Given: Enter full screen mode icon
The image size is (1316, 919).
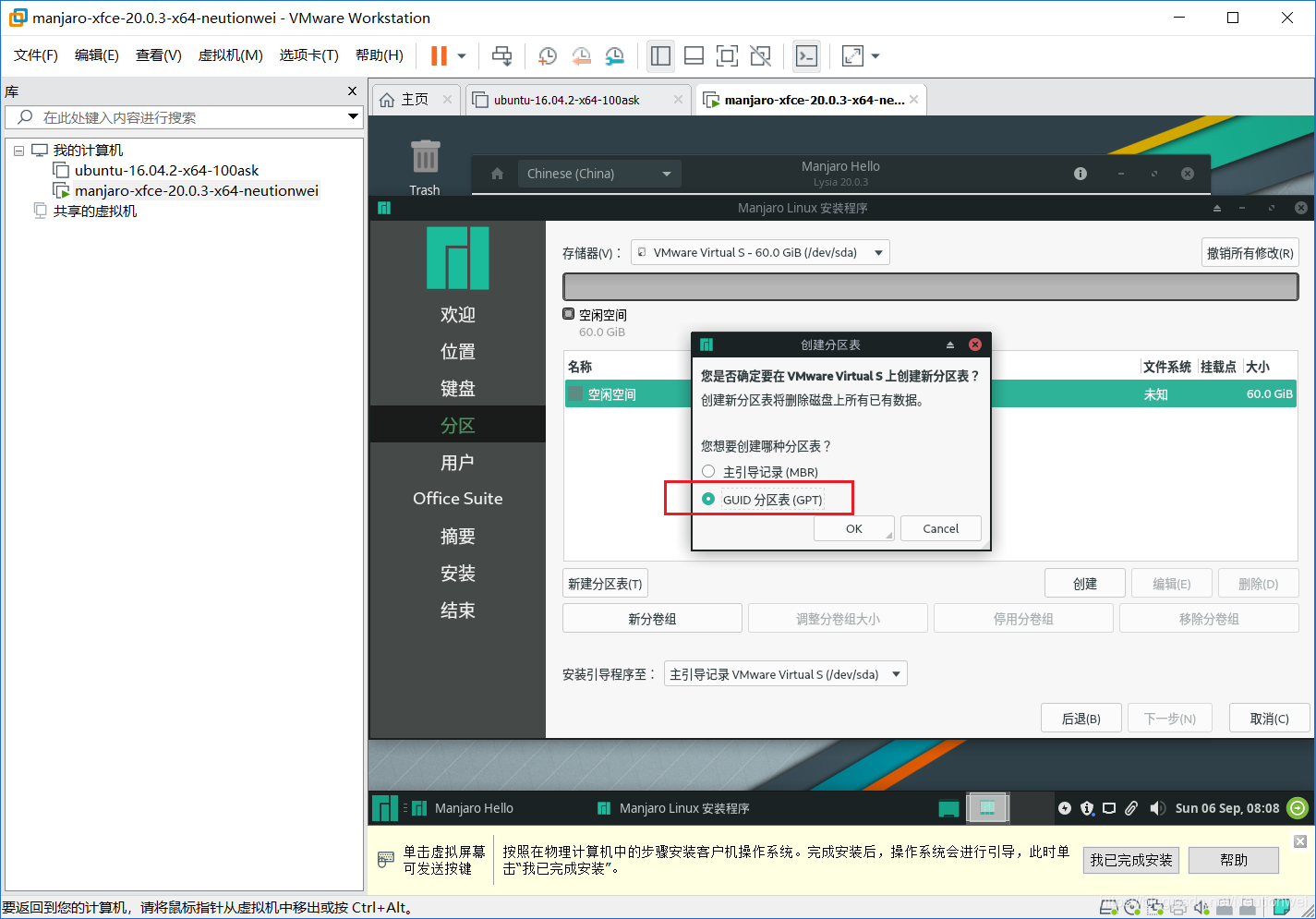Looking at the screenshot, I should click(x=727, y=56).
